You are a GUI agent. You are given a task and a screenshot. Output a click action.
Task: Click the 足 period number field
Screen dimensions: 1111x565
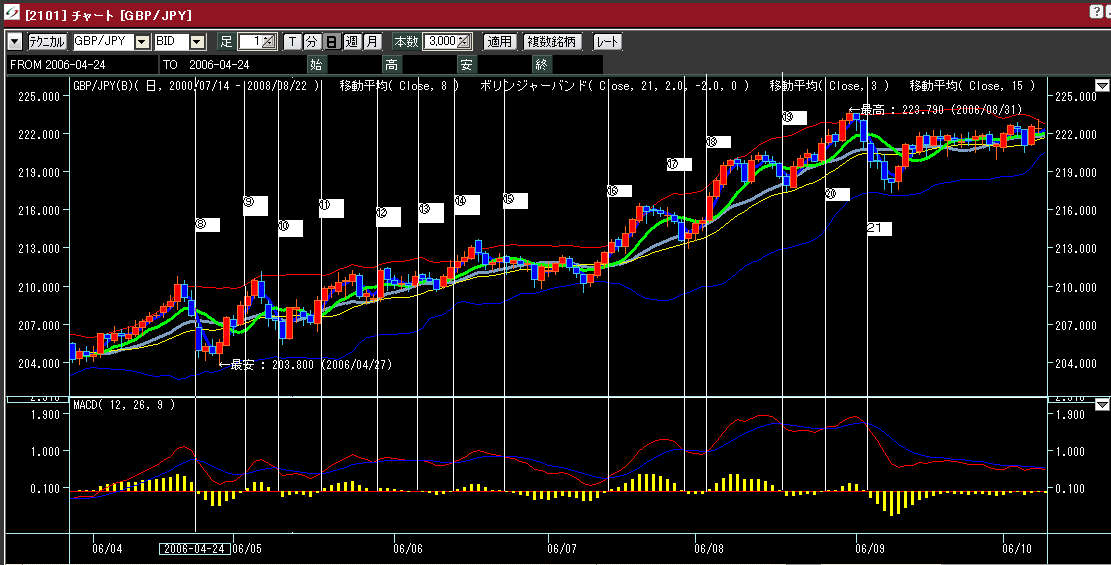[257, 42]
